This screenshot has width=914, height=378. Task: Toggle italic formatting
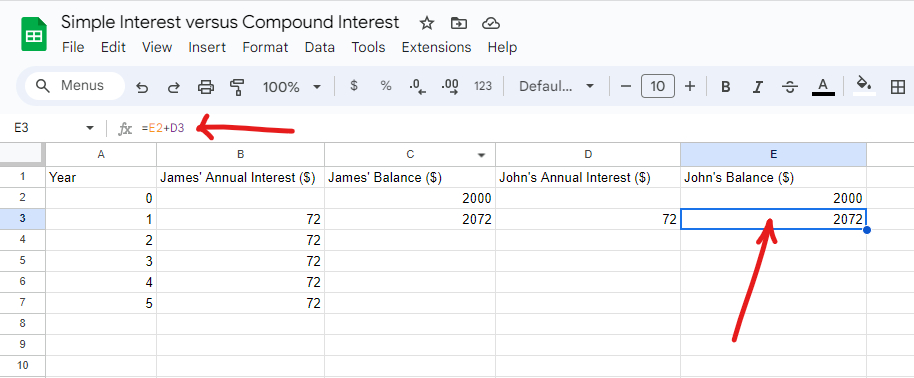tap(758, 88)
